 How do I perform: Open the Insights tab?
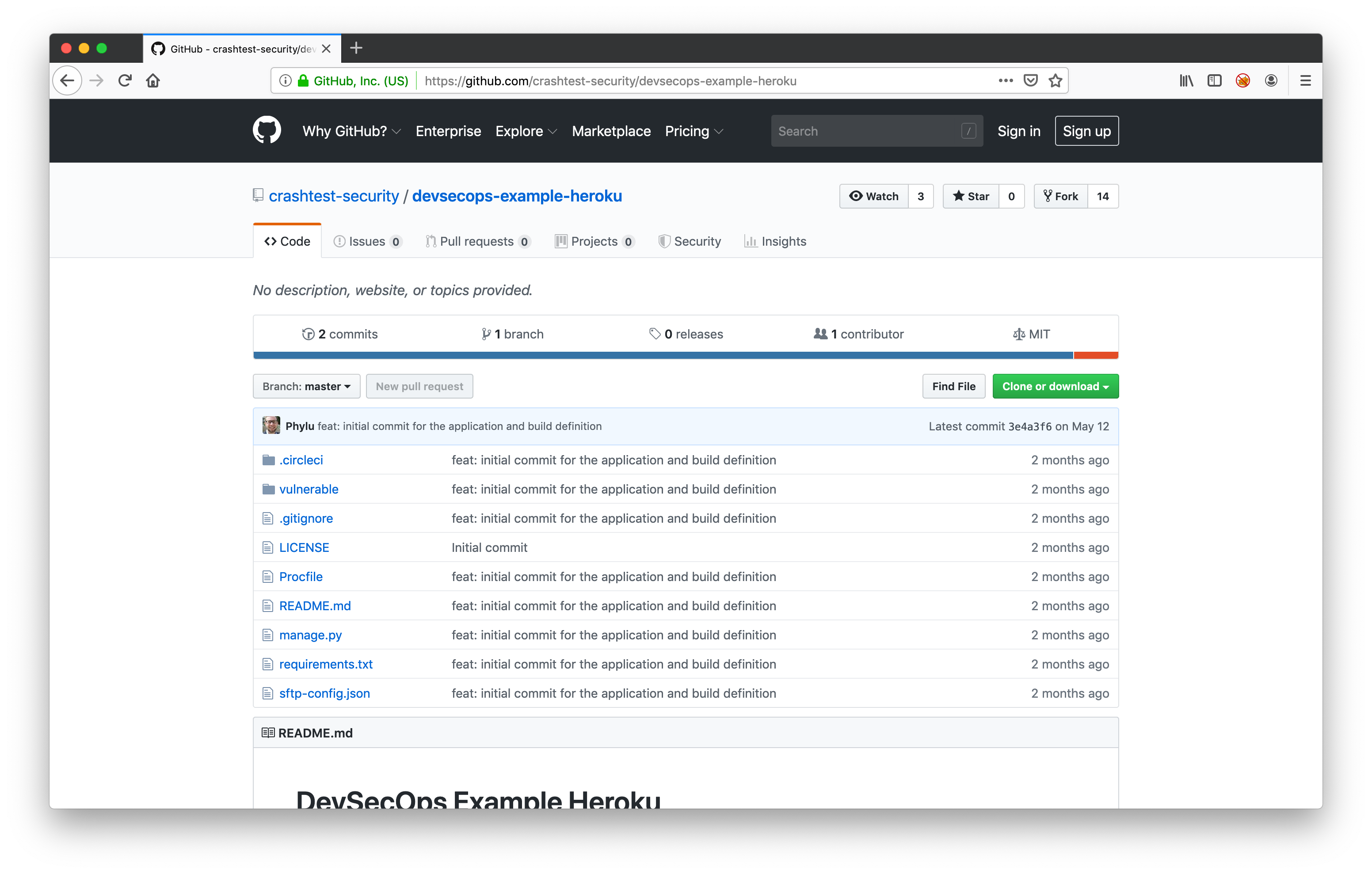click(x=775, y=241)
